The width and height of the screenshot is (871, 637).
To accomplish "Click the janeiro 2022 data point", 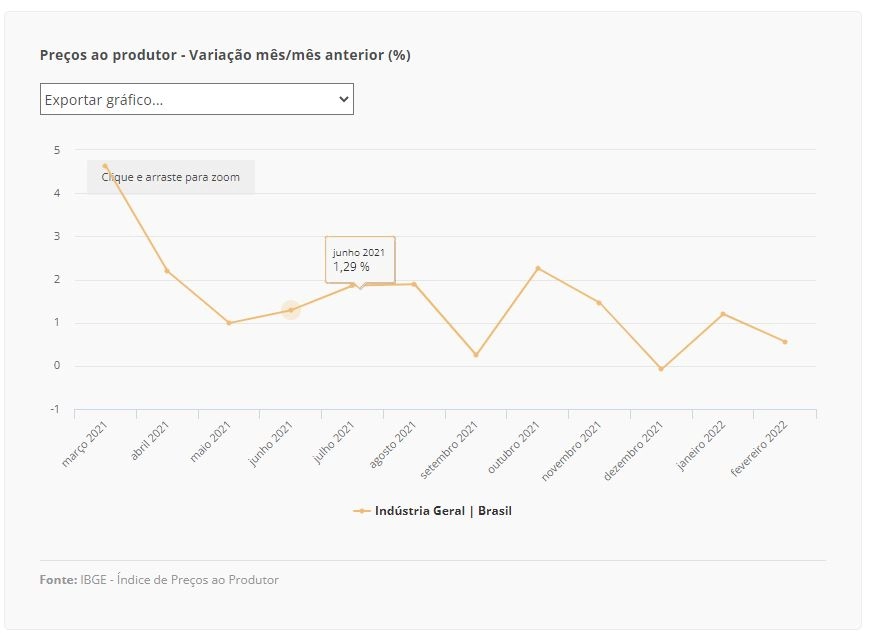I will (723, 314).
